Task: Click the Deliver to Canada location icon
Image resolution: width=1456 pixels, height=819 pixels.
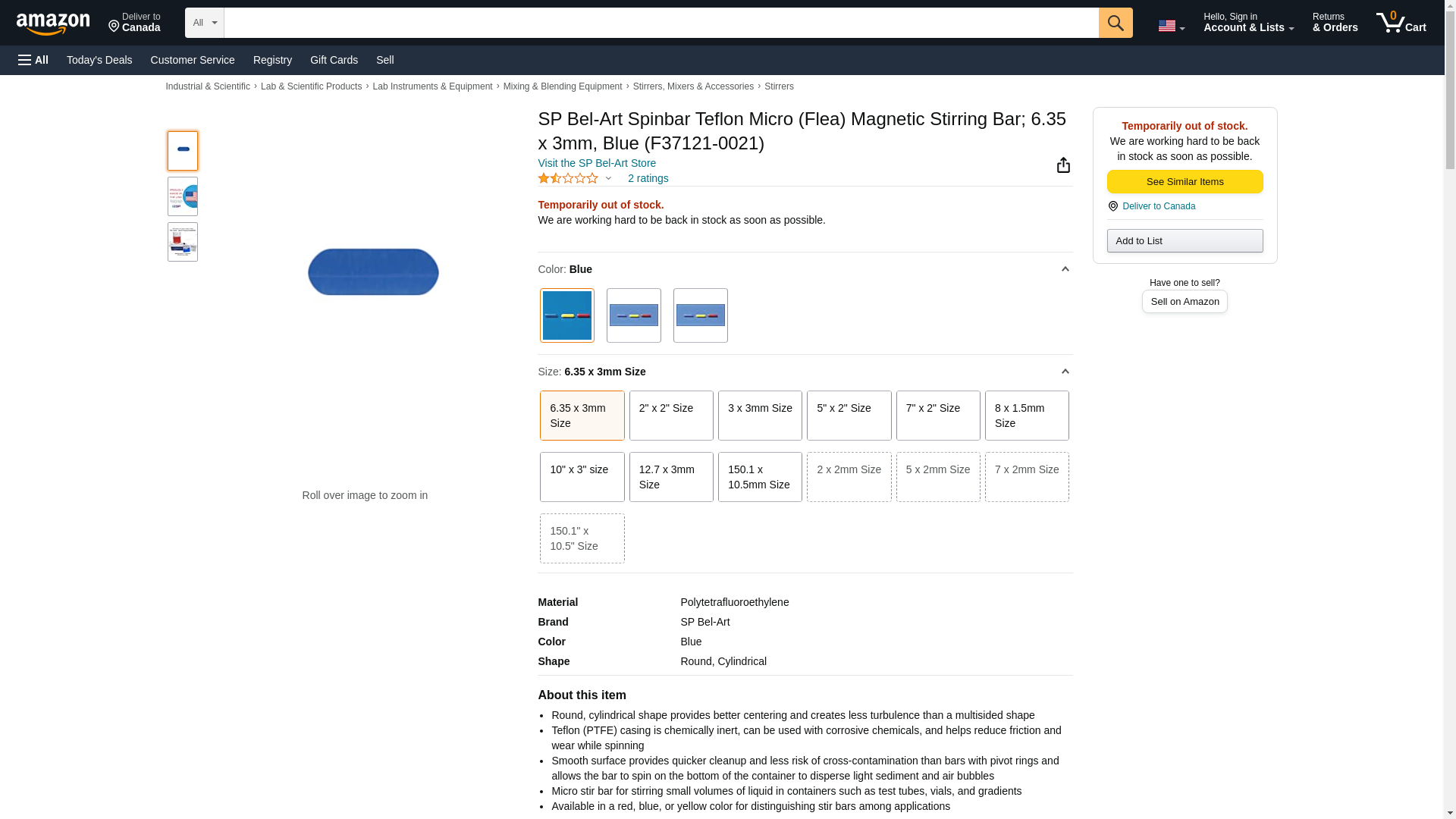Action: tap(1112, 206)
